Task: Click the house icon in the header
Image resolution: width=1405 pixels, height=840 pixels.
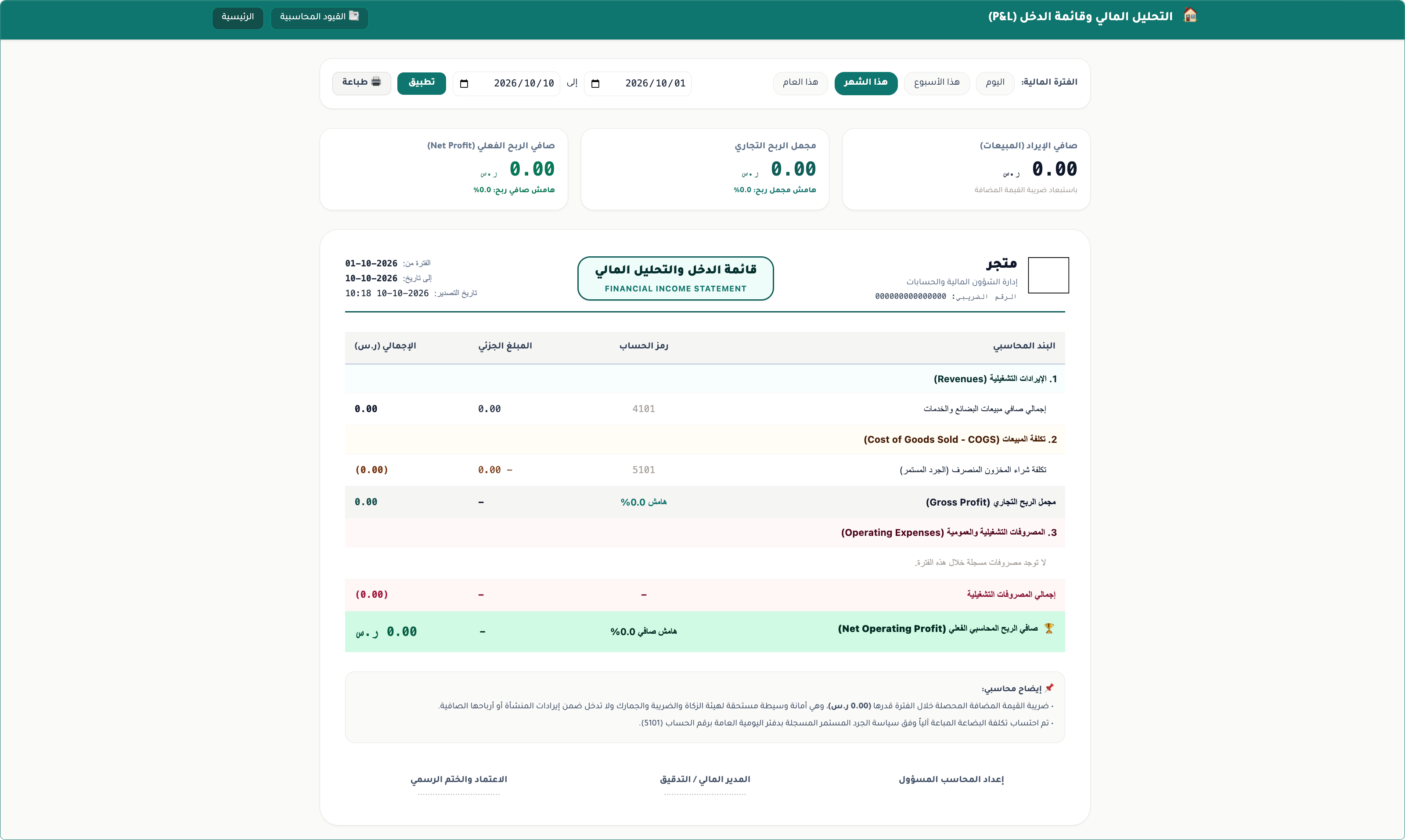Action: [x=1190, y=16]
